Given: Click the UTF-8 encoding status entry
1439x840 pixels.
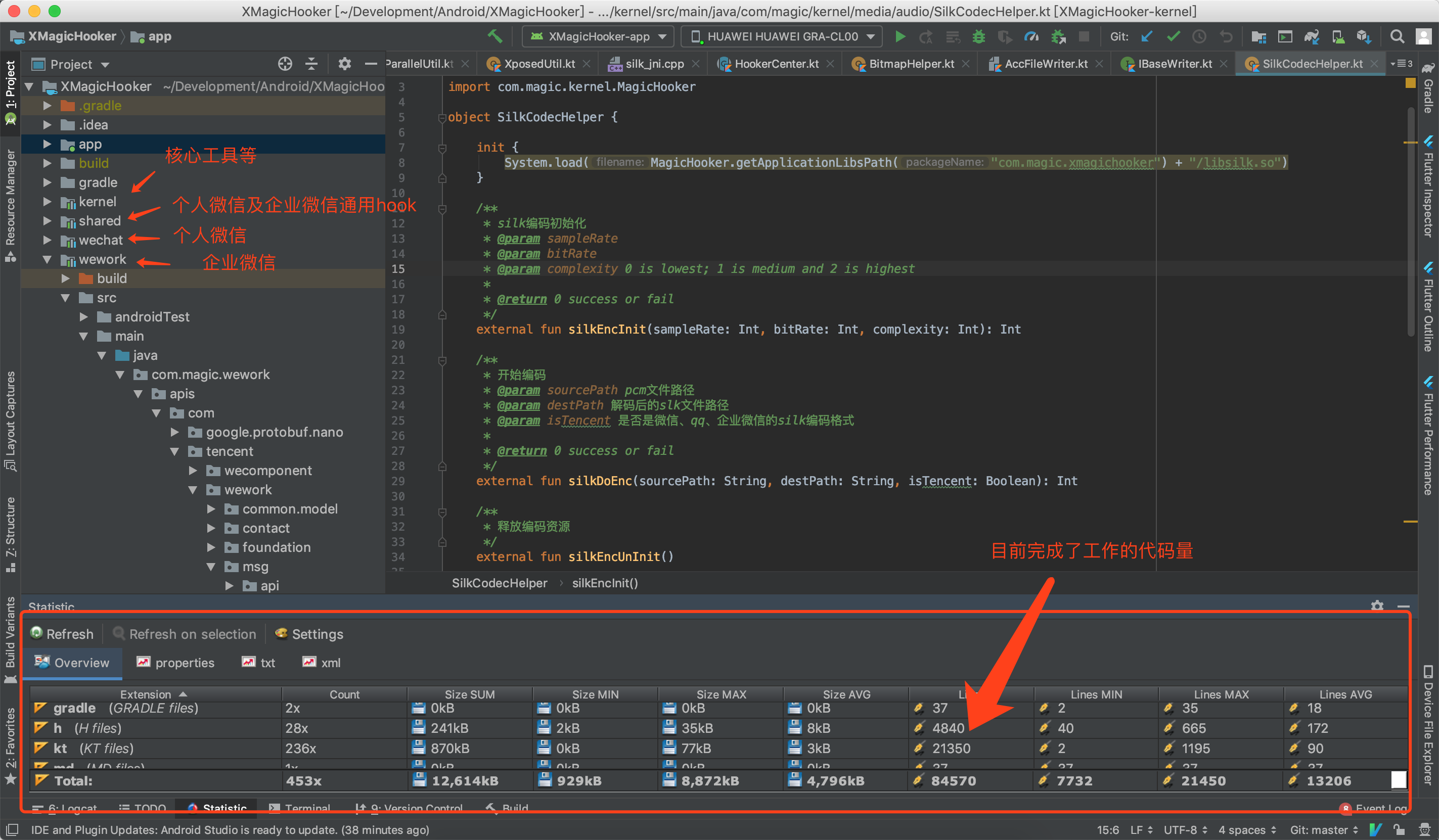Looking at the screenshot, I should pos(1186,830).
